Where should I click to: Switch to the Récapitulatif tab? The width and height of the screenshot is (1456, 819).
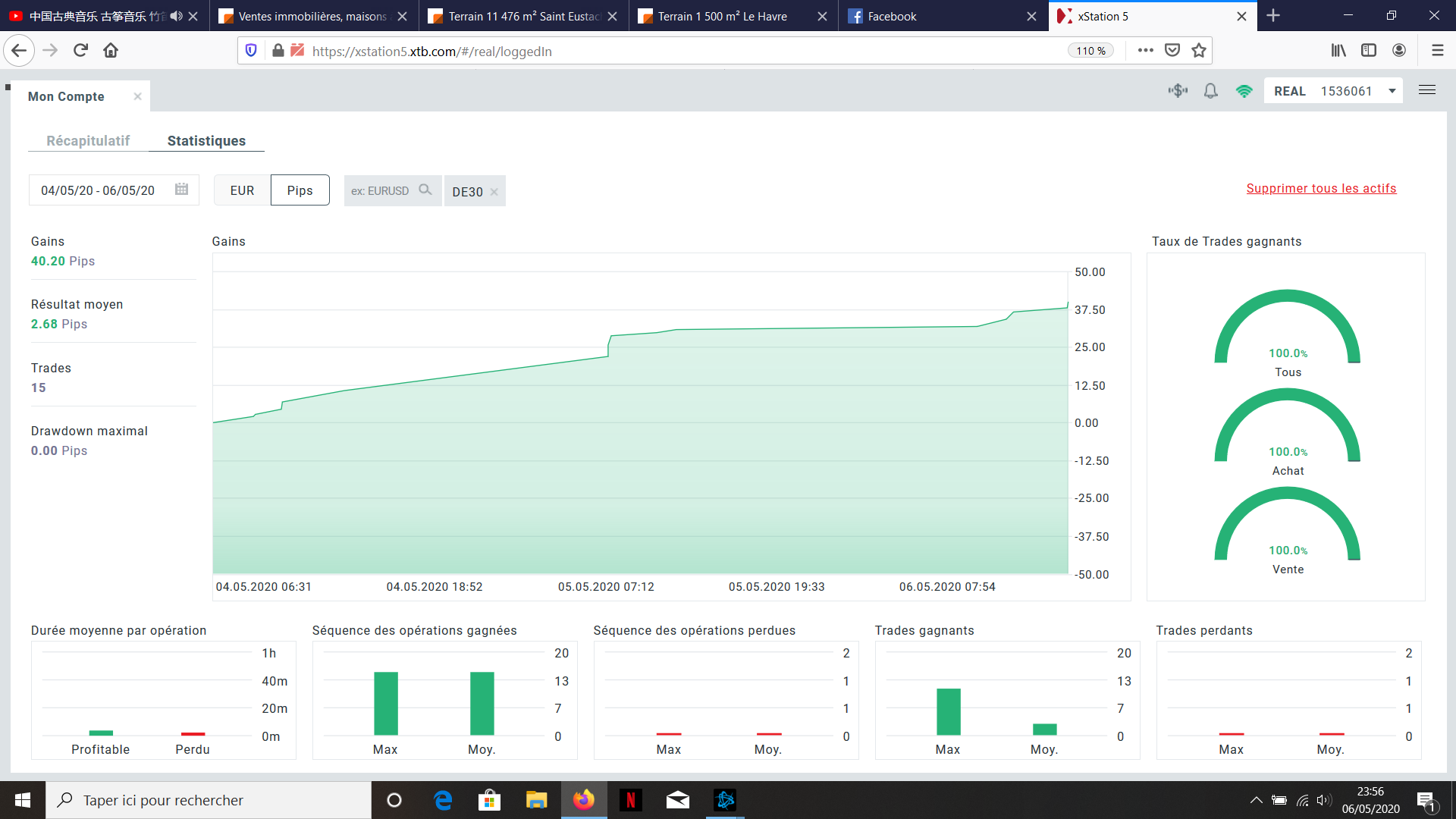tap(88, 140)
